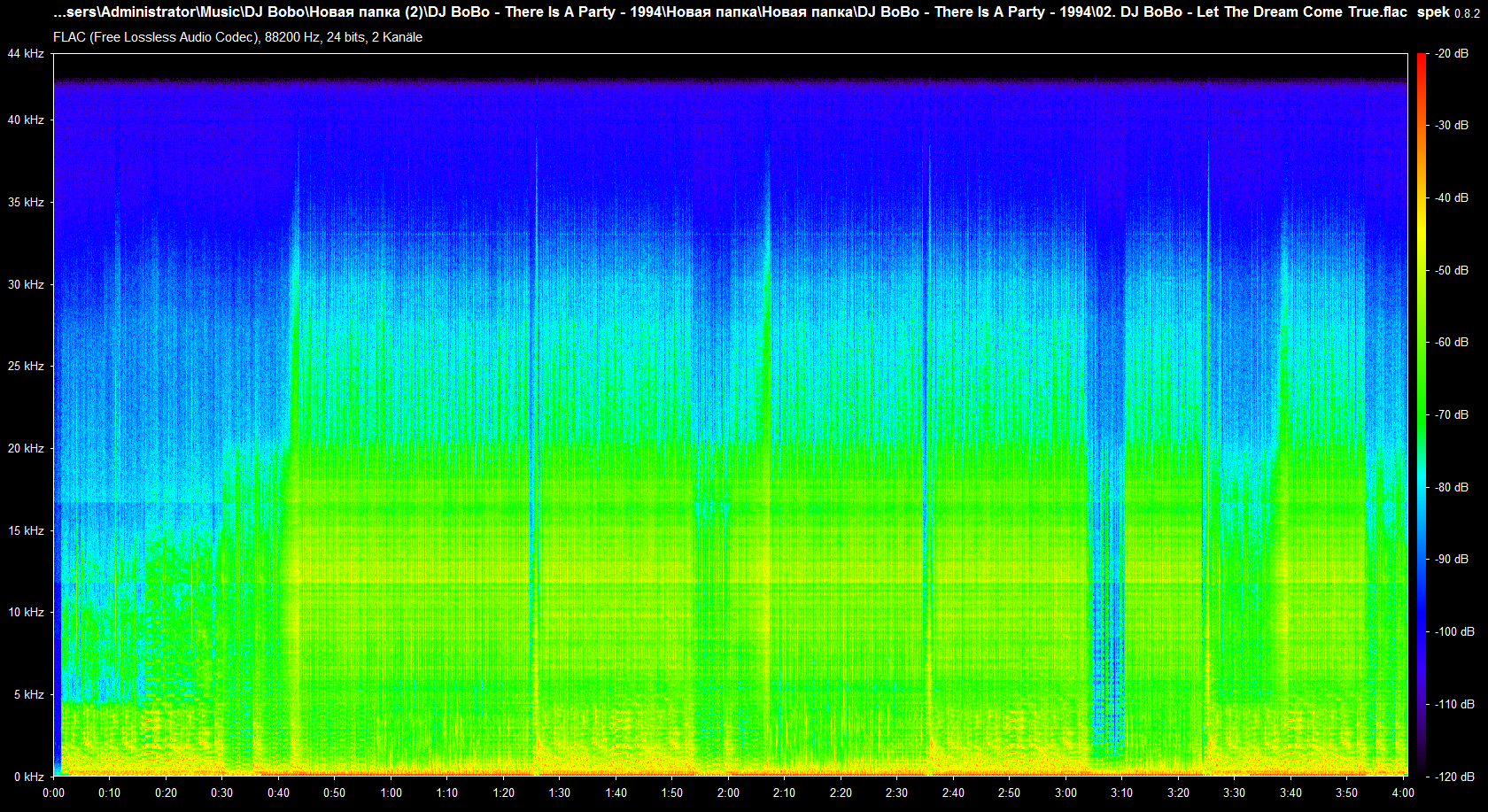
Task: Select the 10 kHz frequency label
Action: click(x=26, y=612)
